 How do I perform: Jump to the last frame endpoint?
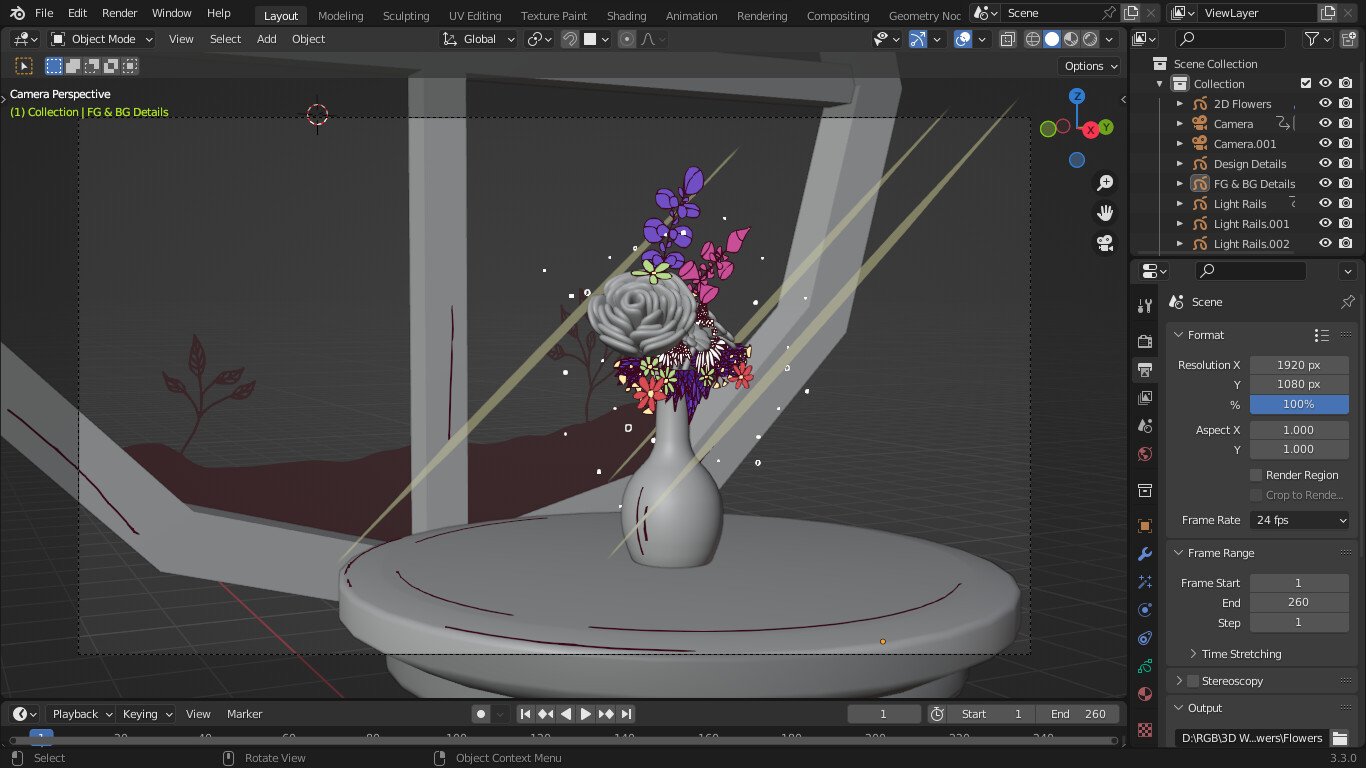point(626,714)
